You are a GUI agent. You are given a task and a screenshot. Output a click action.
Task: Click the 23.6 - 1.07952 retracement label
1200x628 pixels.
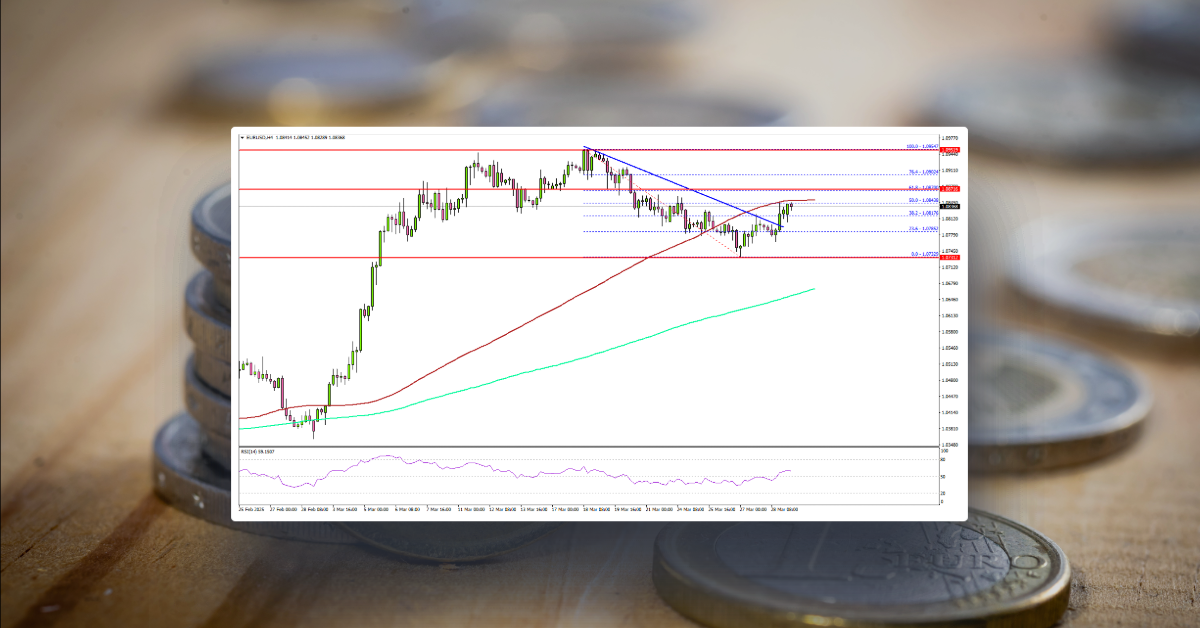coord(921,229)
